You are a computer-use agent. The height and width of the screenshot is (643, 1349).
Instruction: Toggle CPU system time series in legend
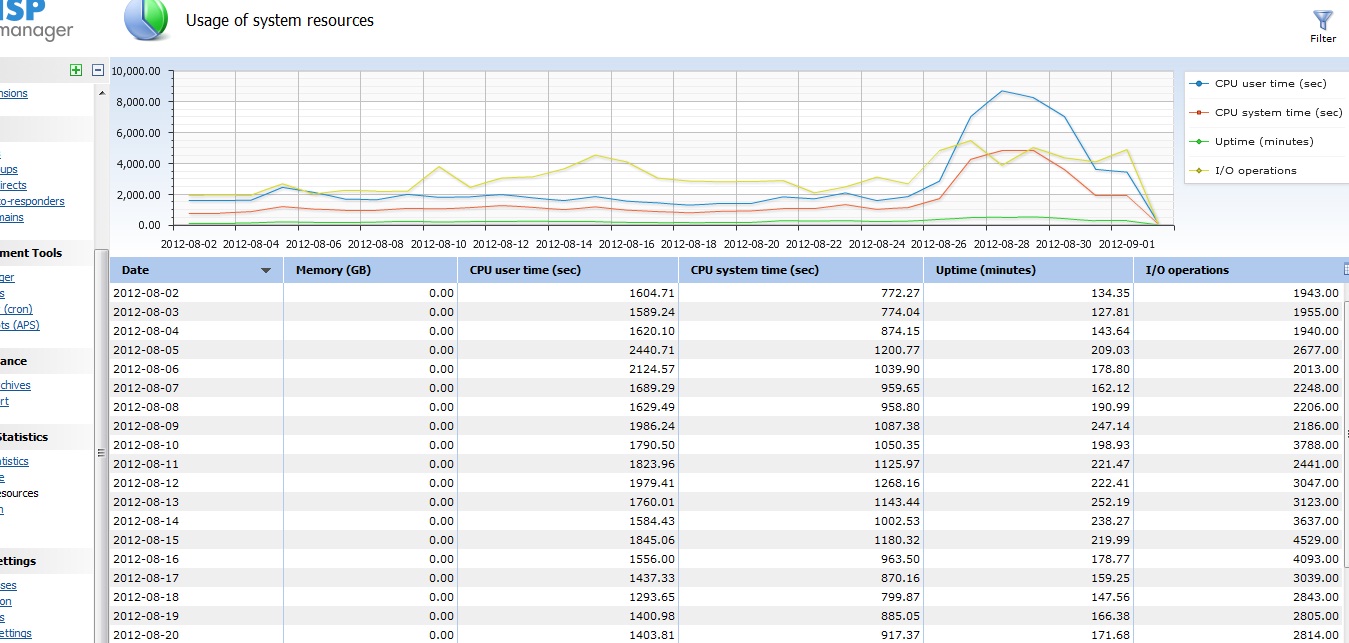[x=1270, y=113]
